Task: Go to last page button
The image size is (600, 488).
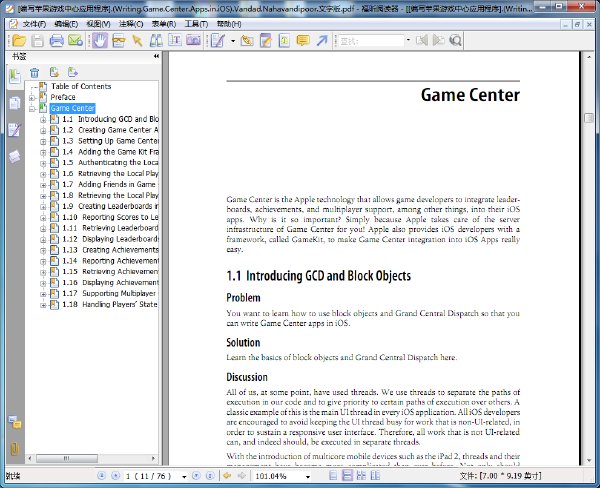Action: [210, 476]
